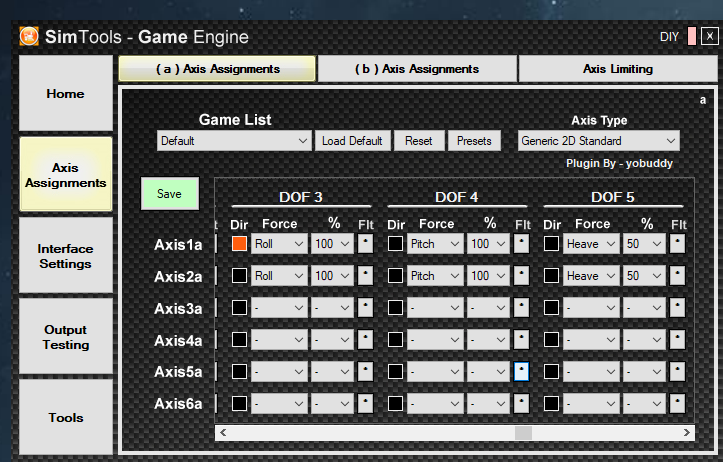Click the 'Plugin By - yobuddy' text
The width and height of the screenshot is (723, 462).
coord(619,163)
